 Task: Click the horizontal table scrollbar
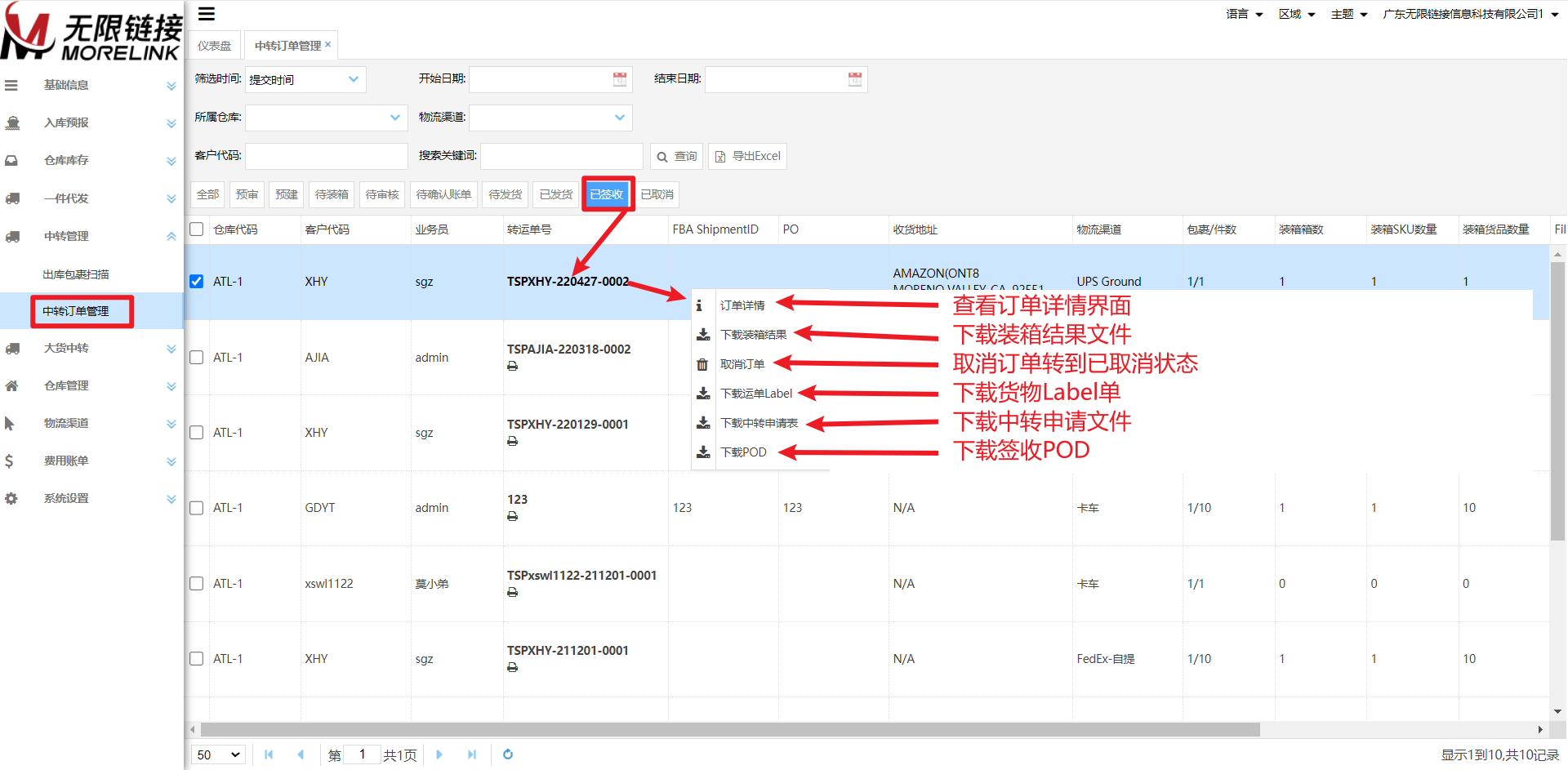(730, 729)
